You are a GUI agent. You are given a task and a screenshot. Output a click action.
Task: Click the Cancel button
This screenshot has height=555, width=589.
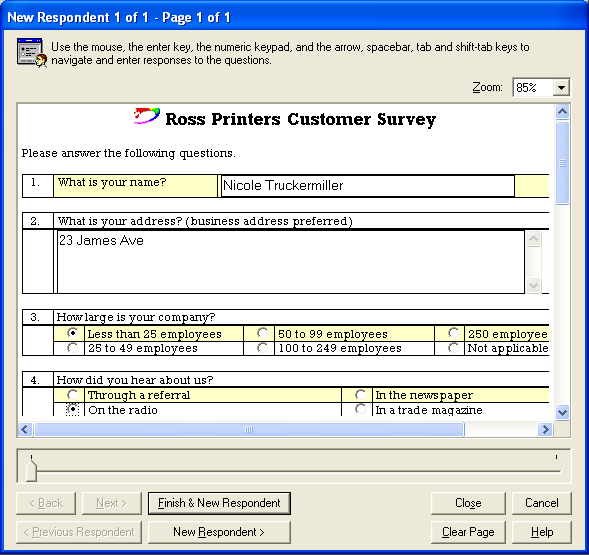click(x=542, y=503)
